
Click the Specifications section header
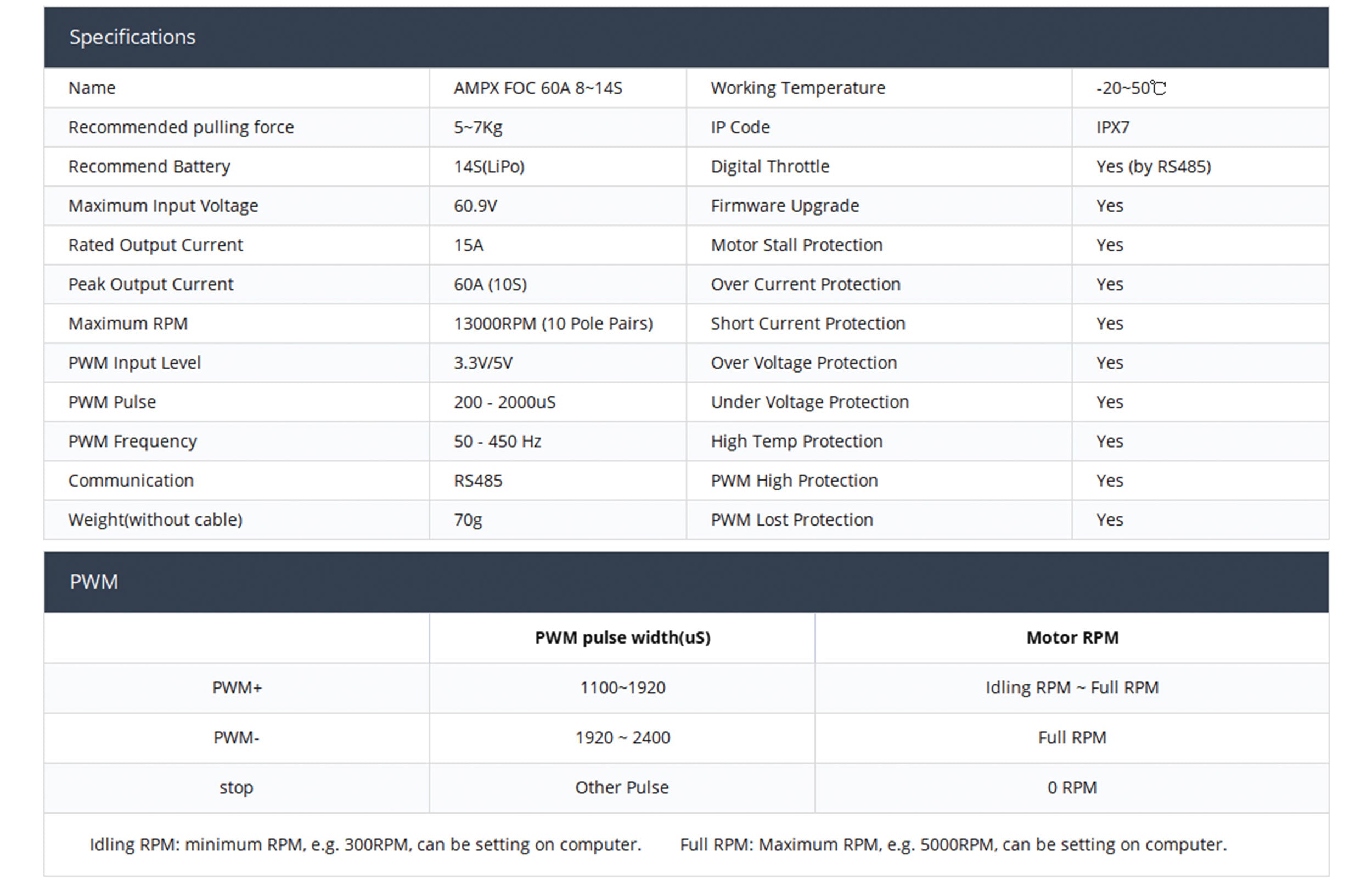pos(132,37)
